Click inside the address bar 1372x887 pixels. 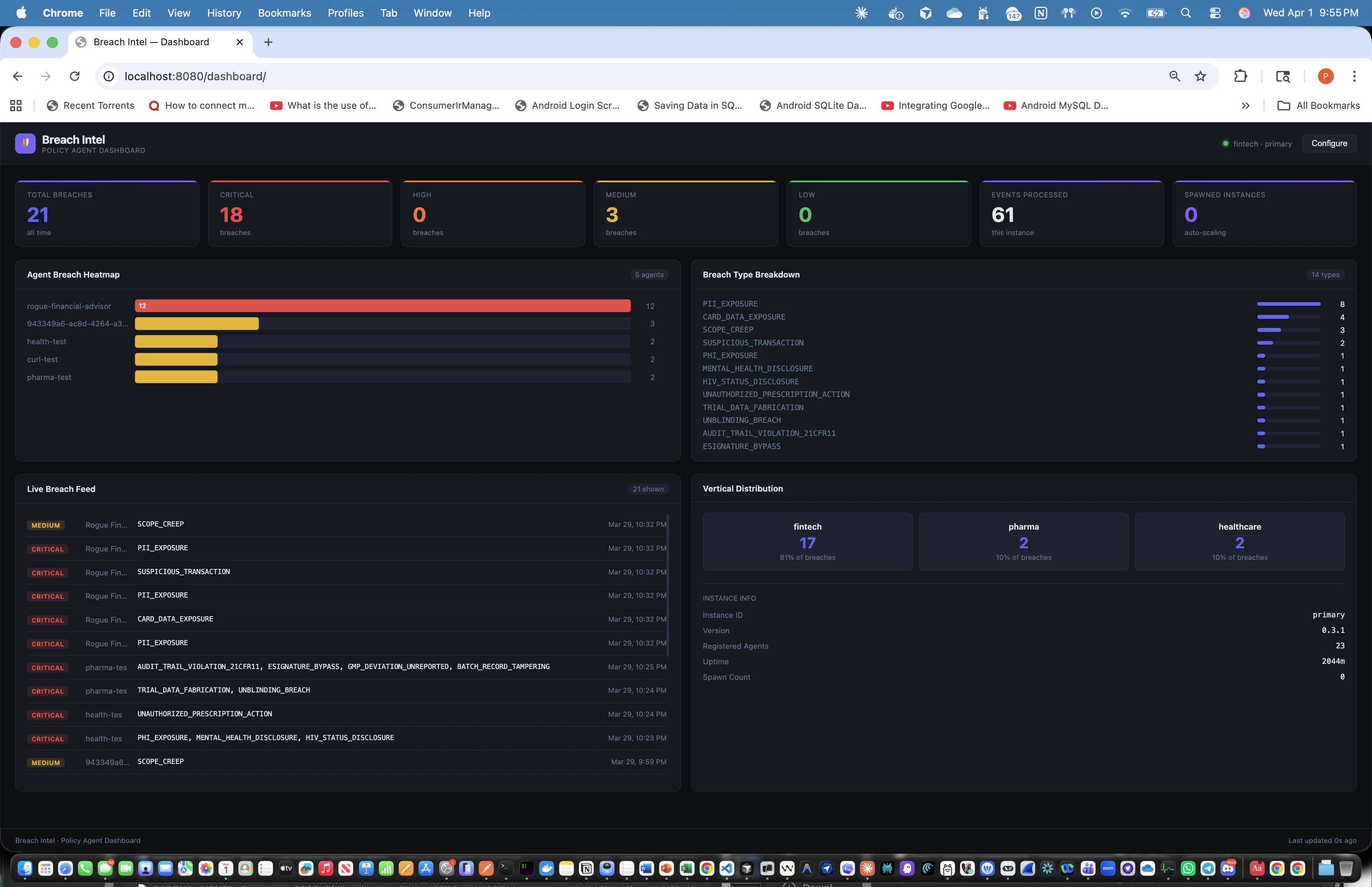pos(403,76)
